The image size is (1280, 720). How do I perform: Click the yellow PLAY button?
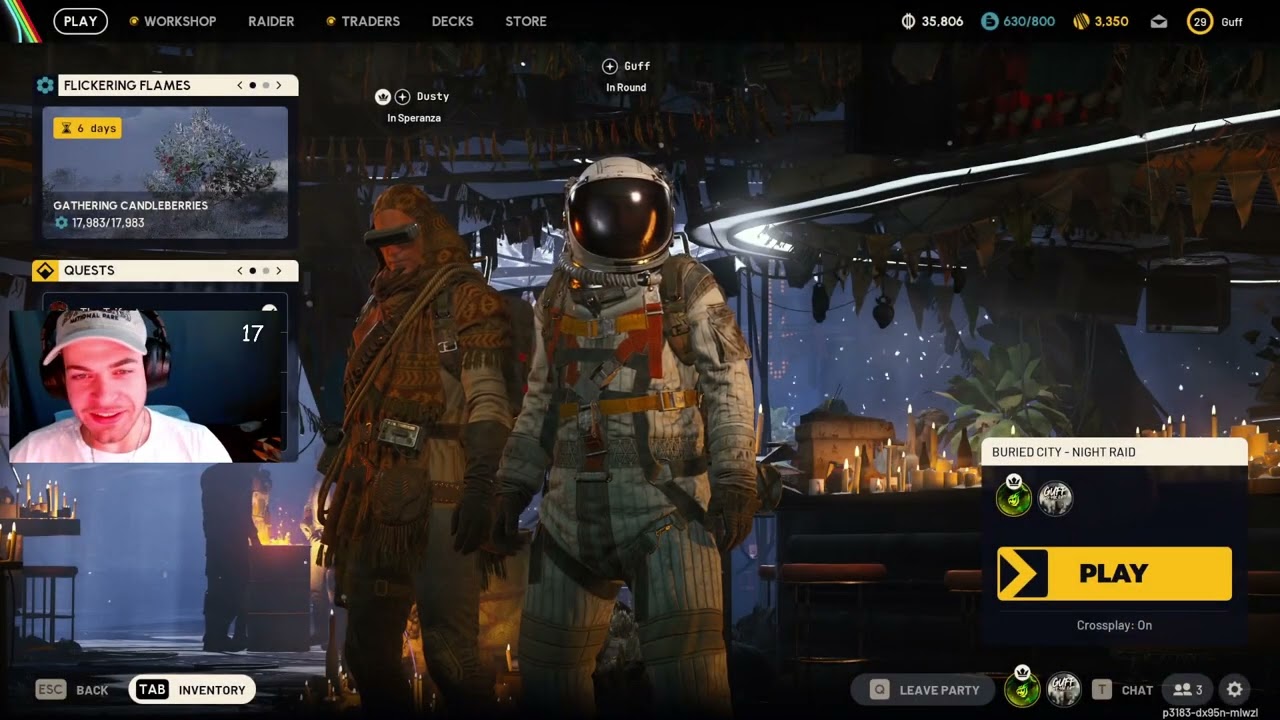1114,573
